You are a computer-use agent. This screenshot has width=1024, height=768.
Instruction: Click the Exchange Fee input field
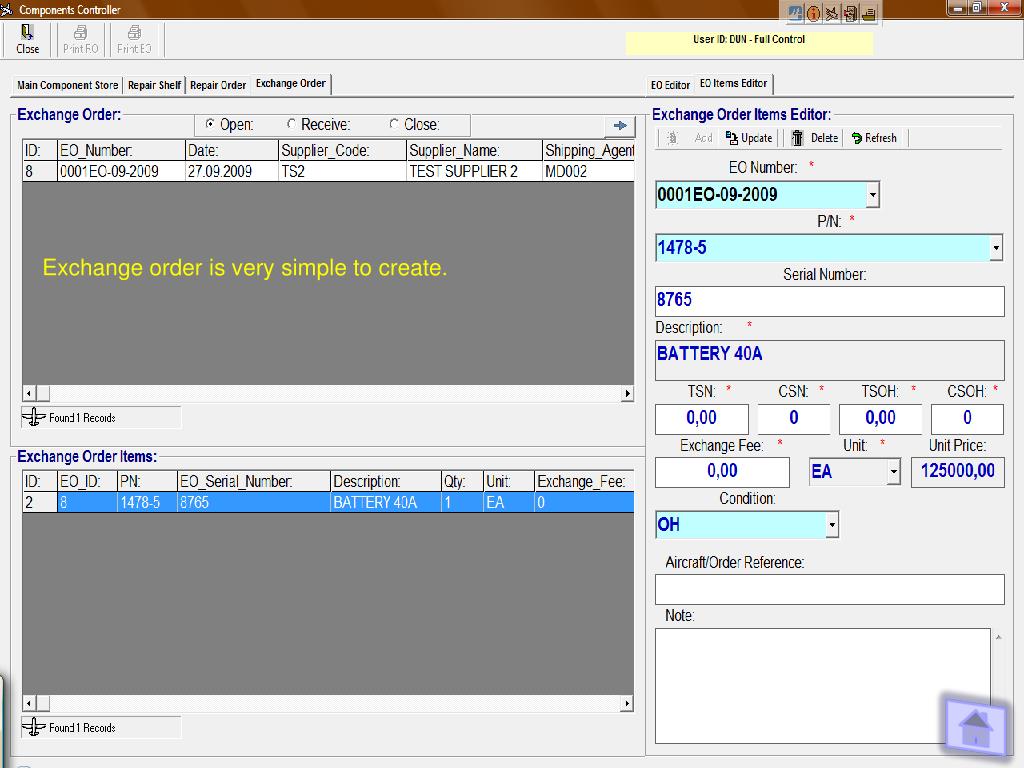click(x=722, y=472)
